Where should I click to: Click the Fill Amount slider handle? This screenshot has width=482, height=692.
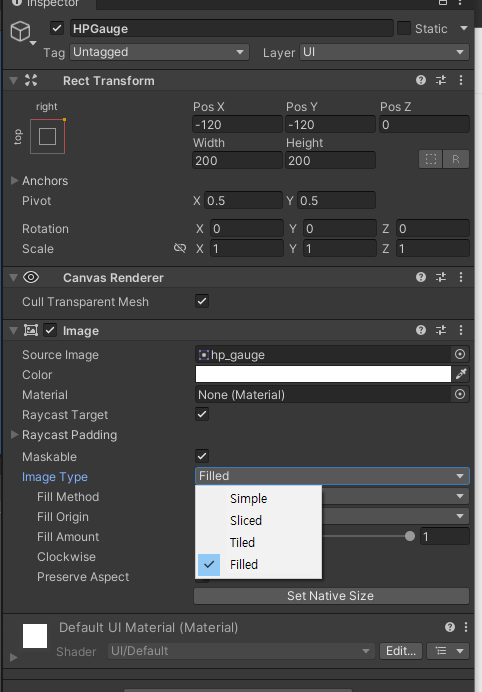click(410, 536)
